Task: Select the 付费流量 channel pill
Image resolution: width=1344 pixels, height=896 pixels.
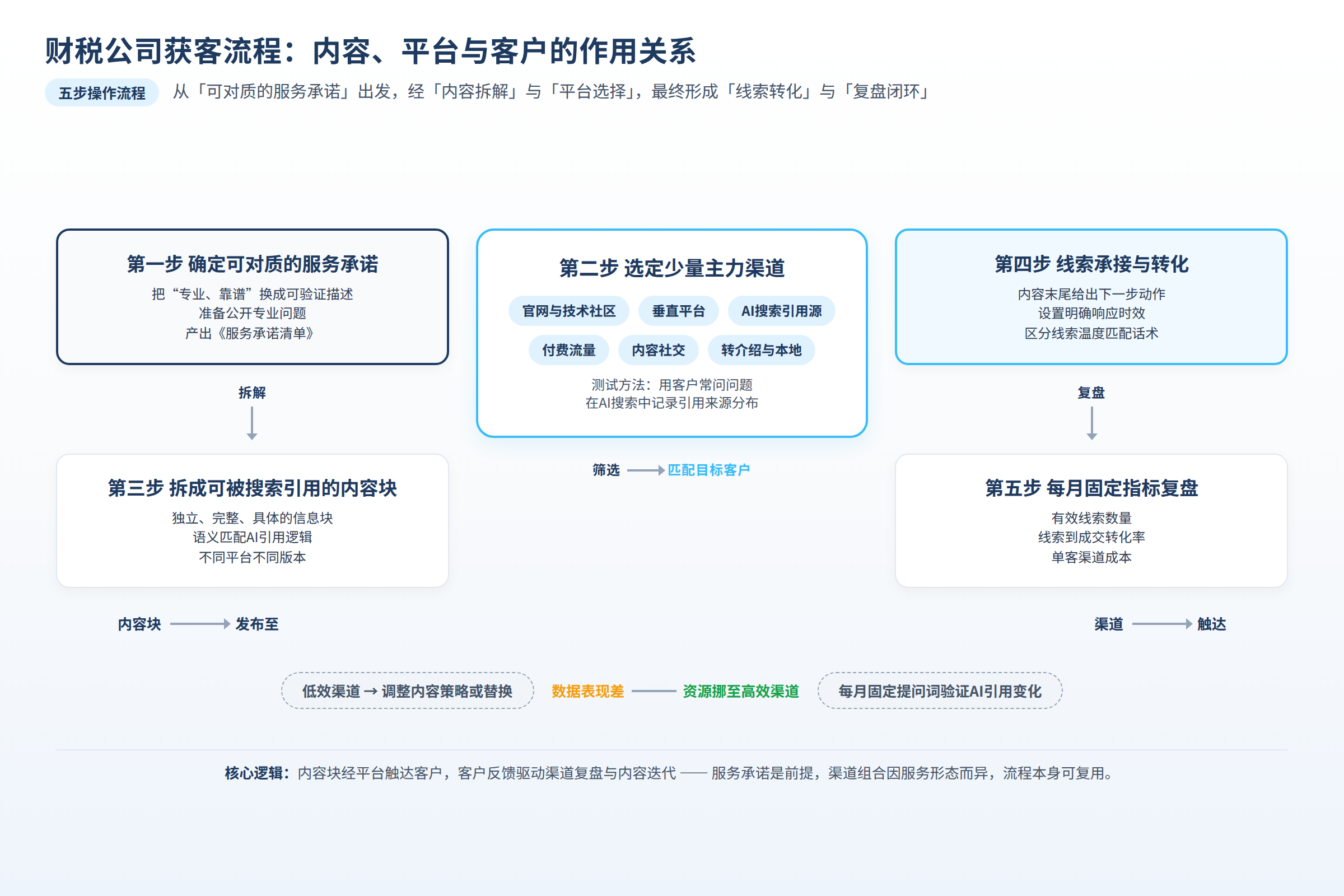Action: point(568,349)
